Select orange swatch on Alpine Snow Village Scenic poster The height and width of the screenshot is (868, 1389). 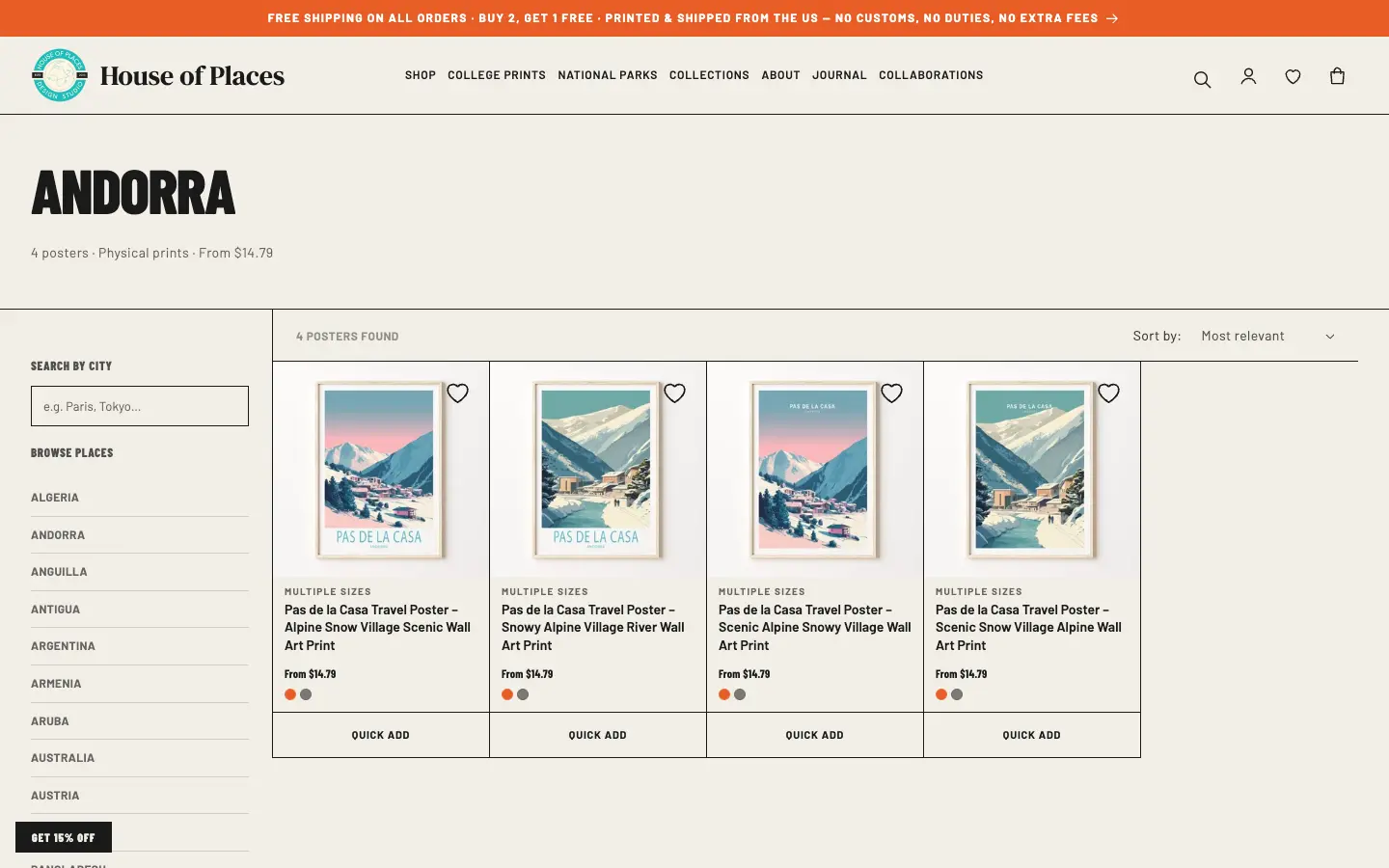point(290,694)
